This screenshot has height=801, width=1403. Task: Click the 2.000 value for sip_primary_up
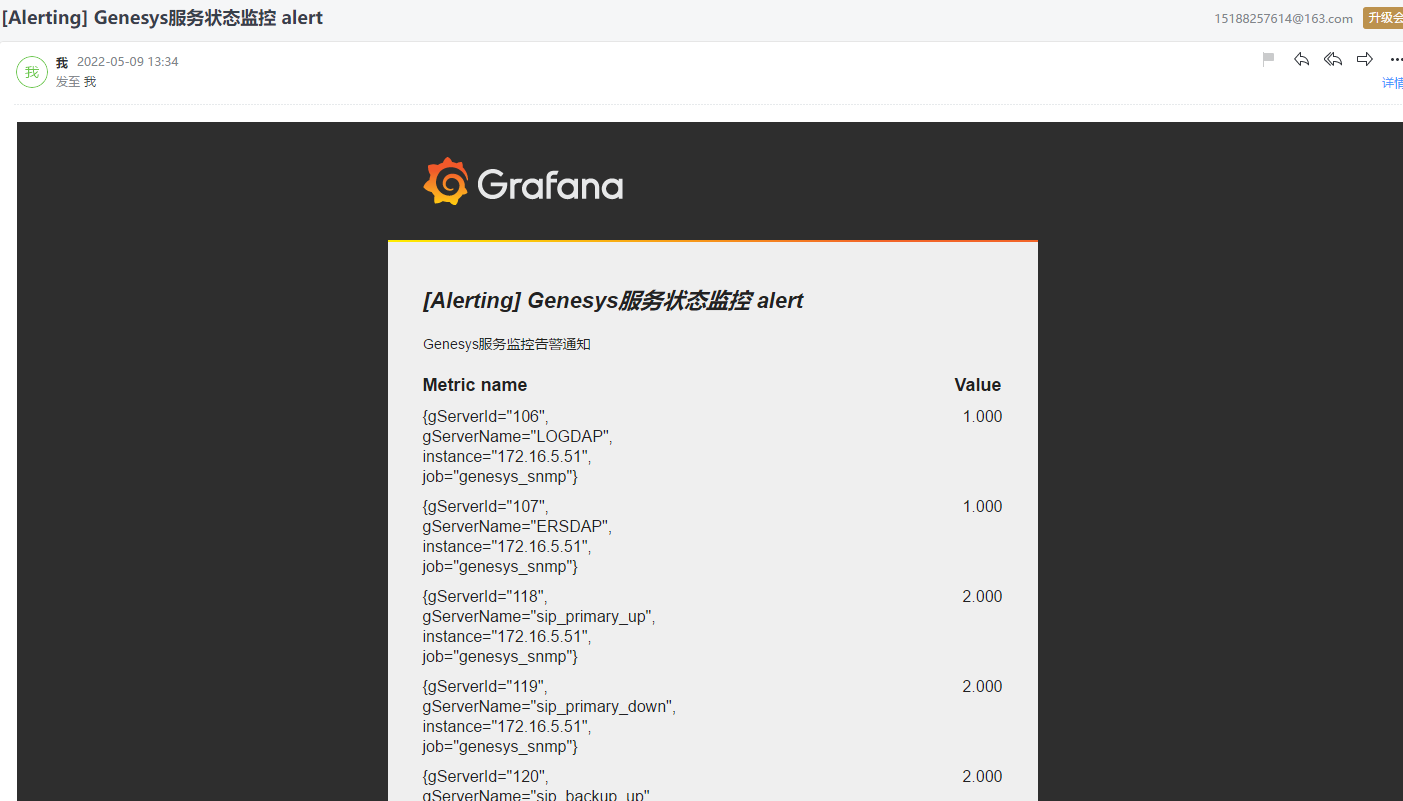click(981, 597)
